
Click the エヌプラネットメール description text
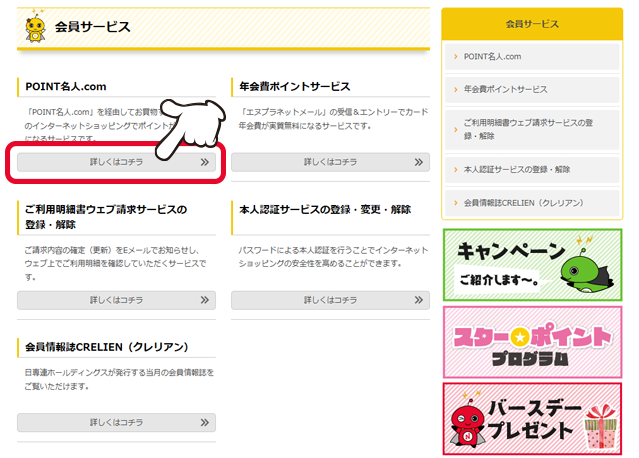coord(333,119)
